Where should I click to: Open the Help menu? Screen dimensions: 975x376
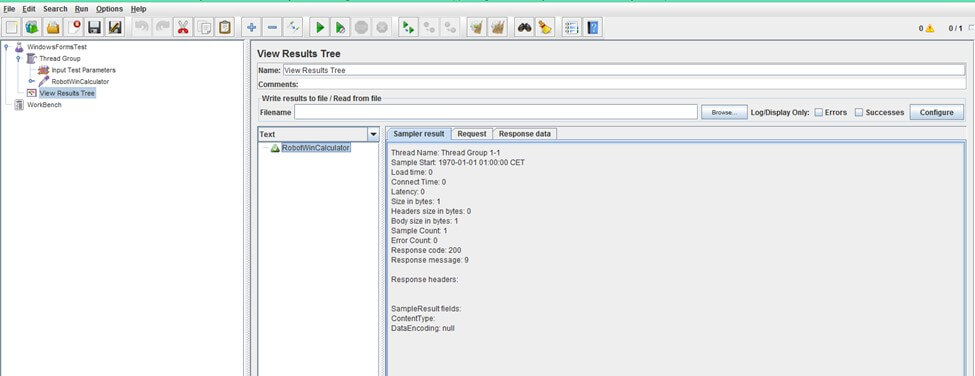pos(139,9)
